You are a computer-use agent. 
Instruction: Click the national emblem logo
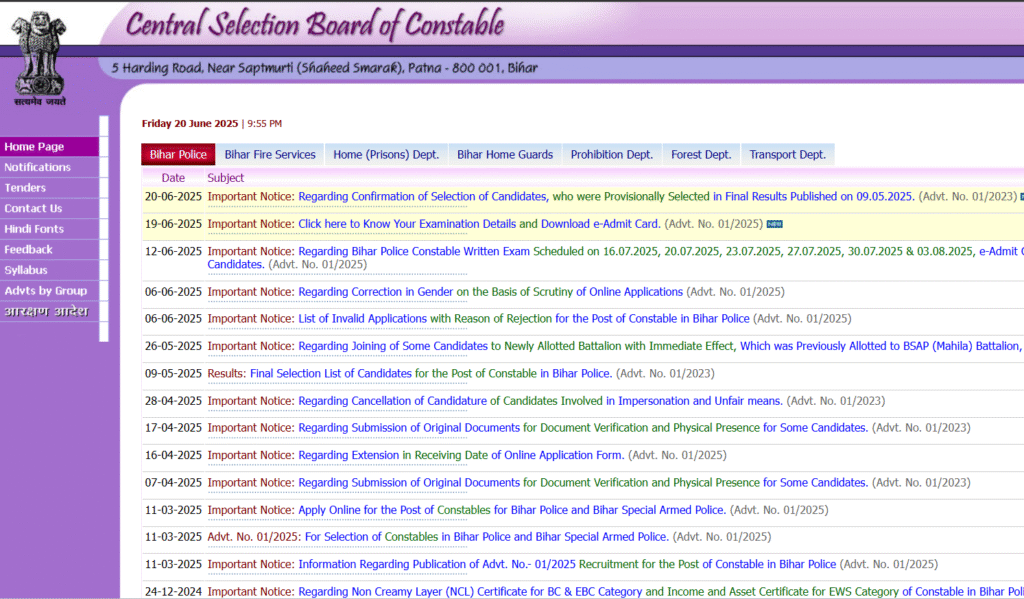[39, 59]
